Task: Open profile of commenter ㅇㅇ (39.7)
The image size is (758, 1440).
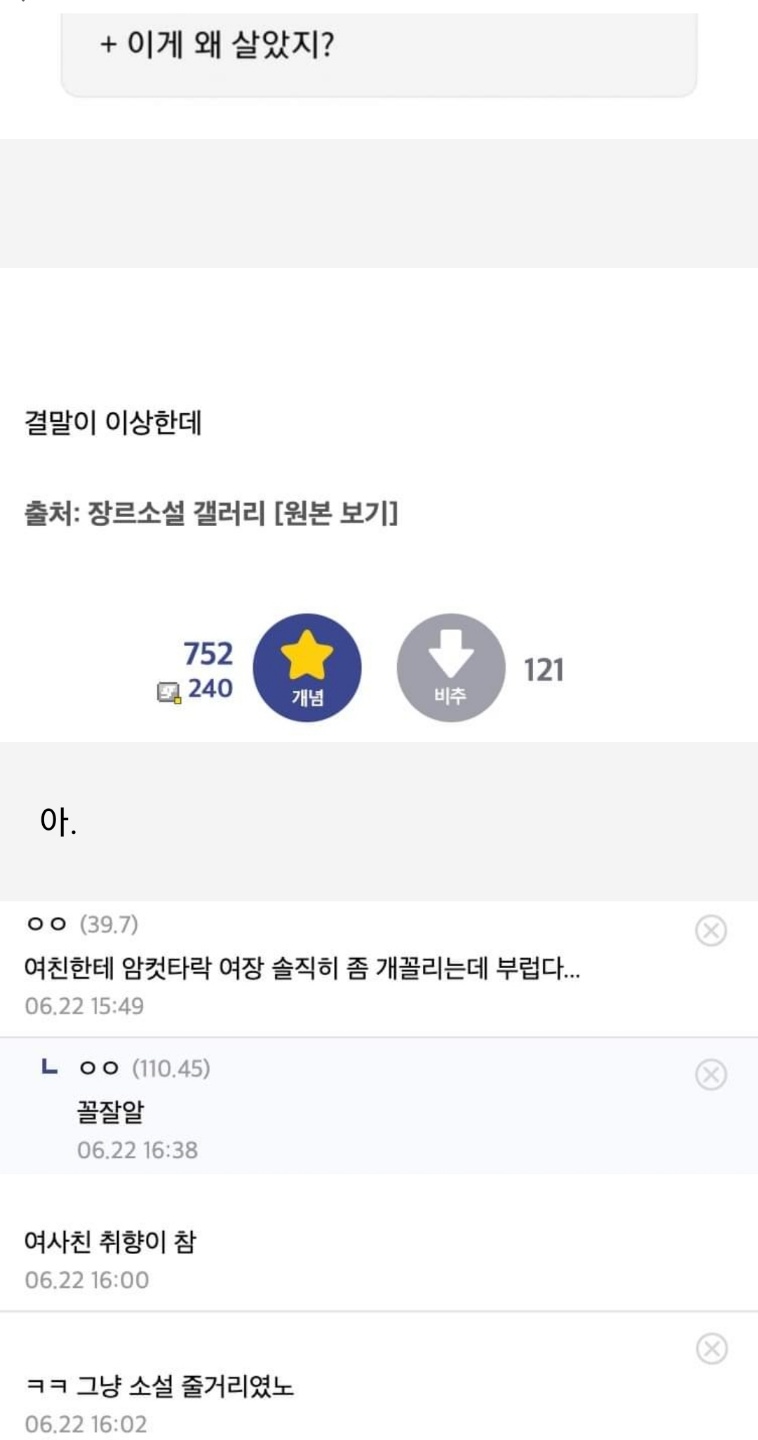Action: click(82, 925)
